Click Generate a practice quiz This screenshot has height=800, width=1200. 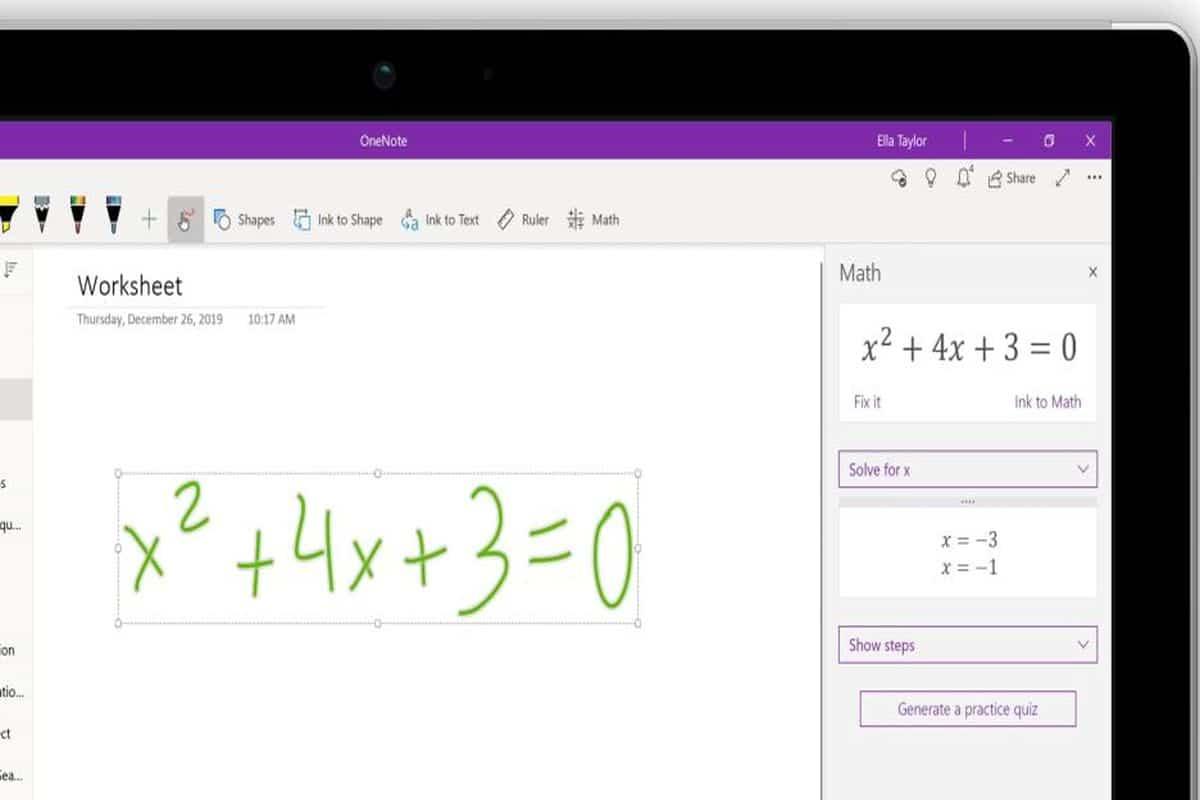click(967, 709)
